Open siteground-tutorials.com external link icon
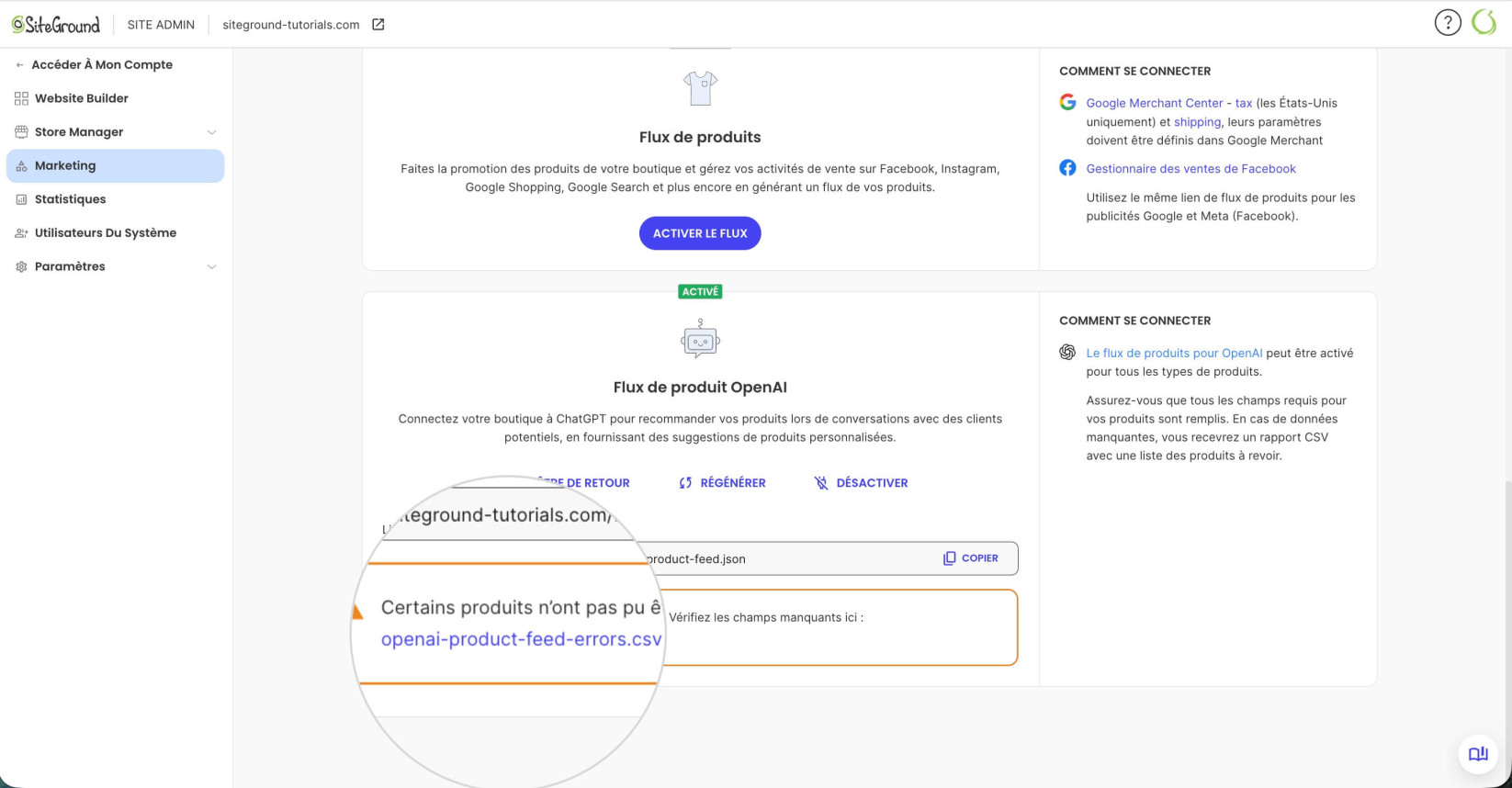This screenshot has width=1512, height=788. pos(378,25)
